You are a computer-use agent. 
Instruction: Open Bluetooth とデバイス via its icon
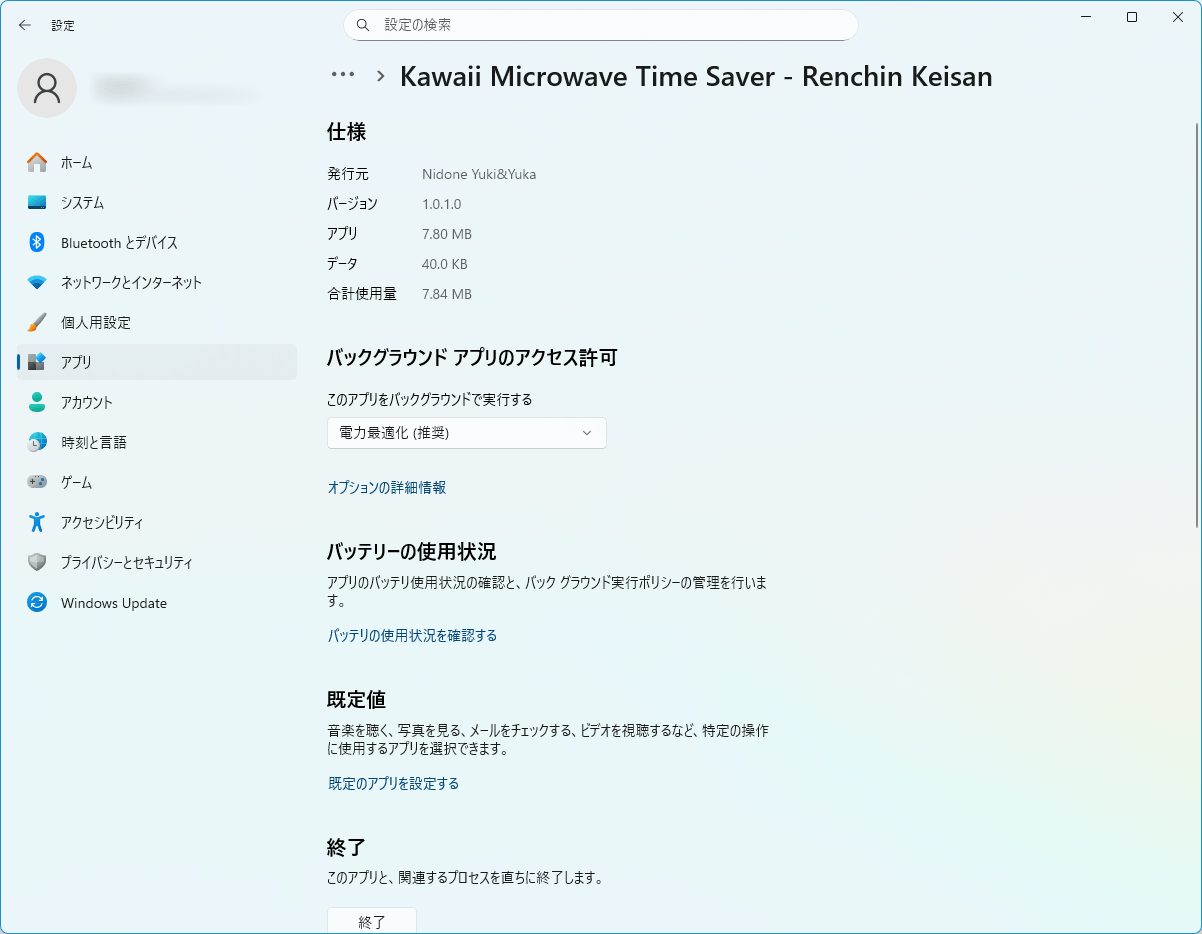click(x=37, y=242)
